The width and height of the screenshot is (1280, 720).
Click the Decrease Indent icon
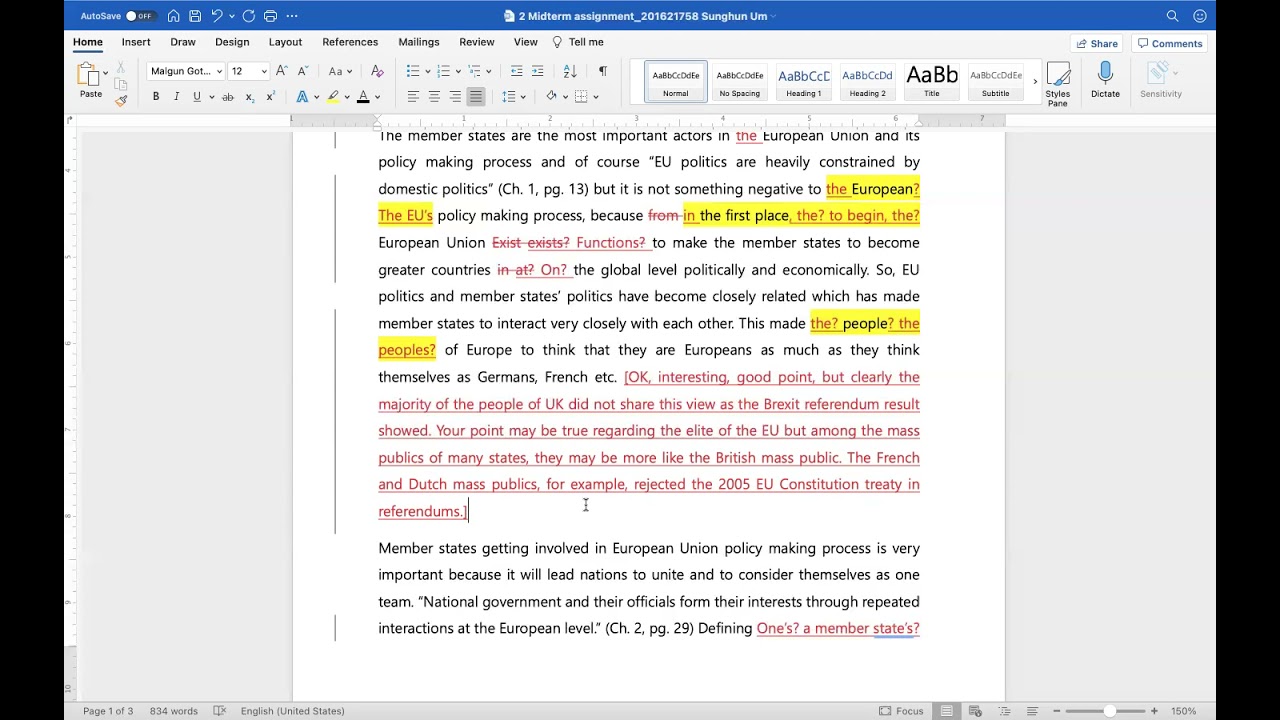(x=516, y=71)
